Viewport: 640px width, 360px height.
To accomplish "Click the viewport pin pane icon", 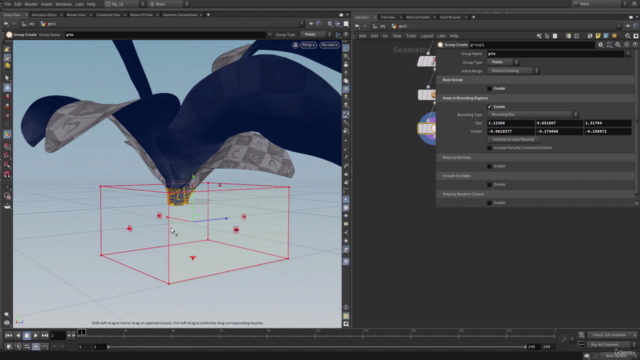I will tap(311, 24).
